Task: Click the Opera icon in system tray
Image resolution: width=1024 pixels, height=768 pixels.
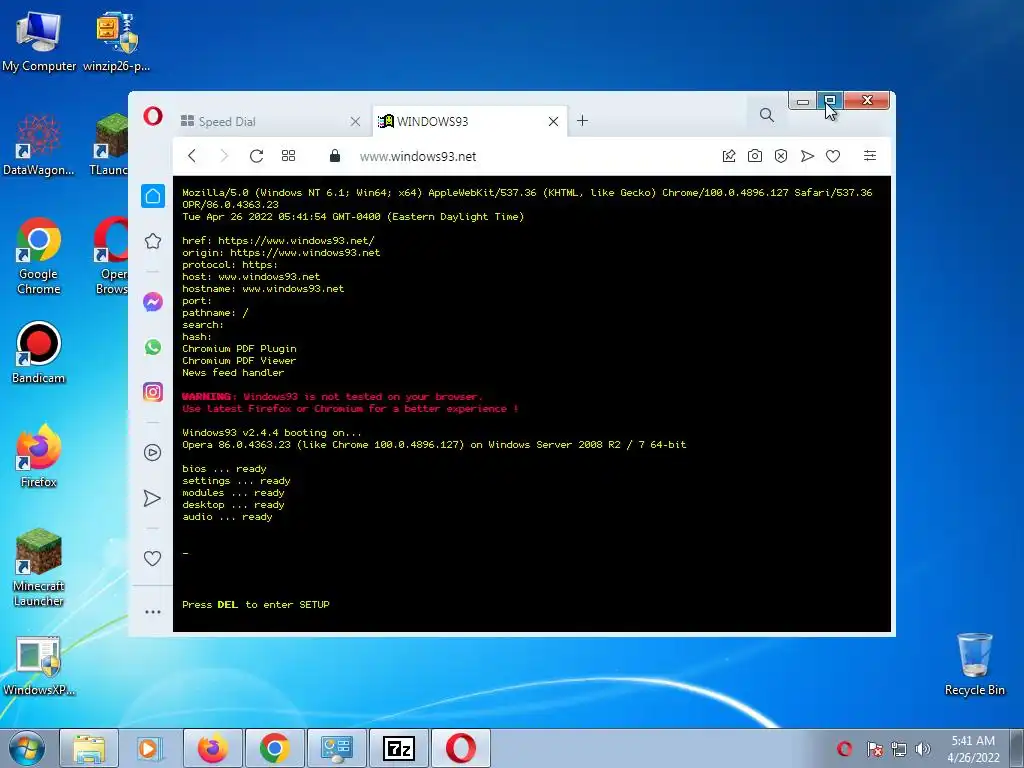Action: point(844,749)
